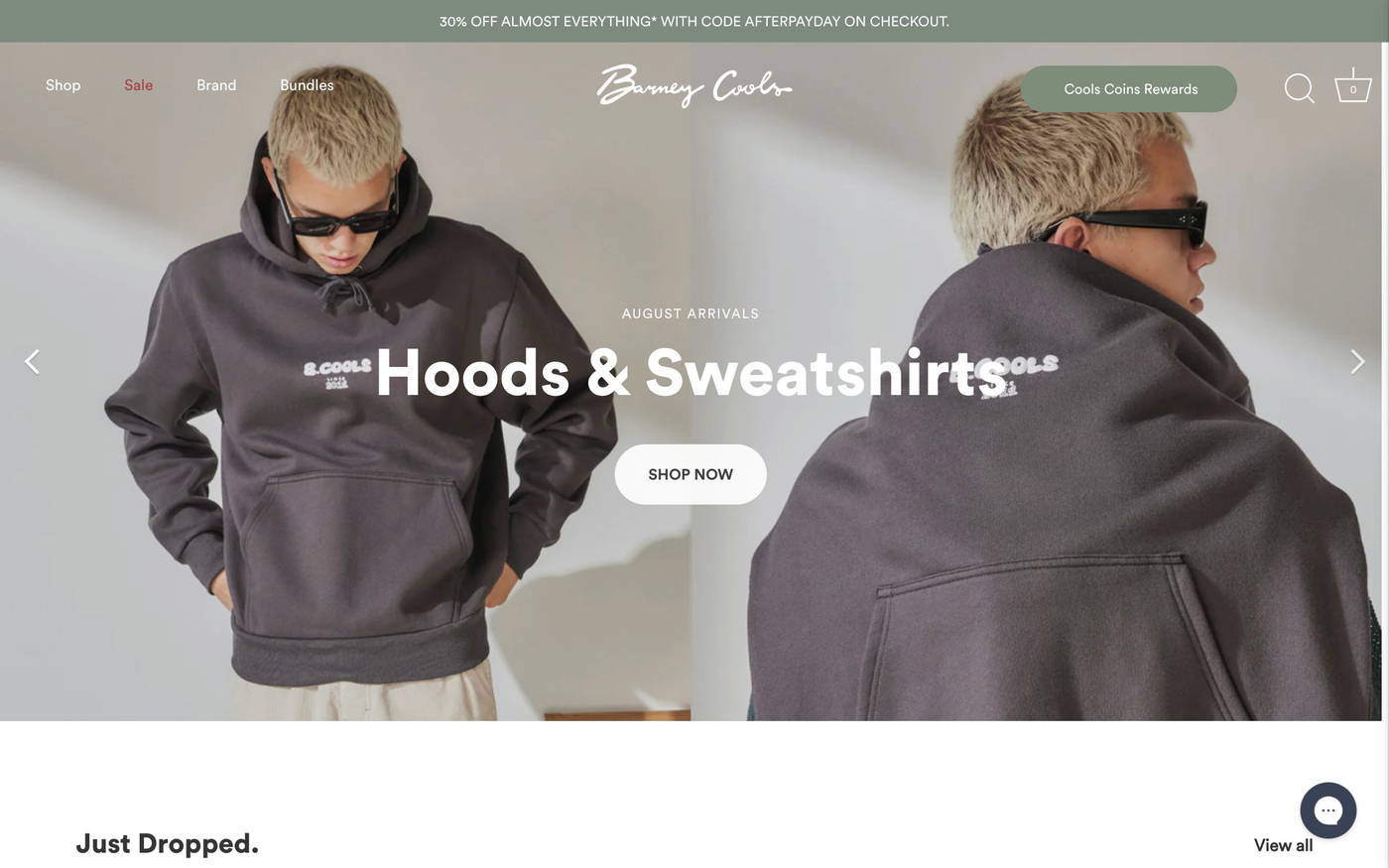Click the August Arrivals label
The height and width of the screenshot is (868, 1389).
pyautogui.click(x=691, y=313)
